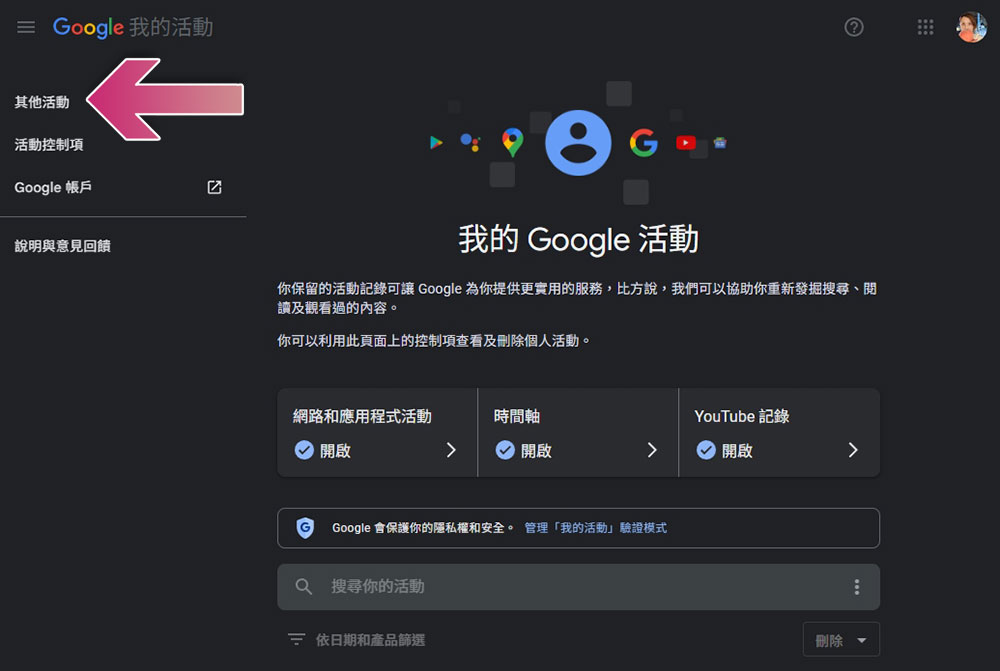Click the 搜尋你的活動 search field
The image size is (1000, 671).
578,587
